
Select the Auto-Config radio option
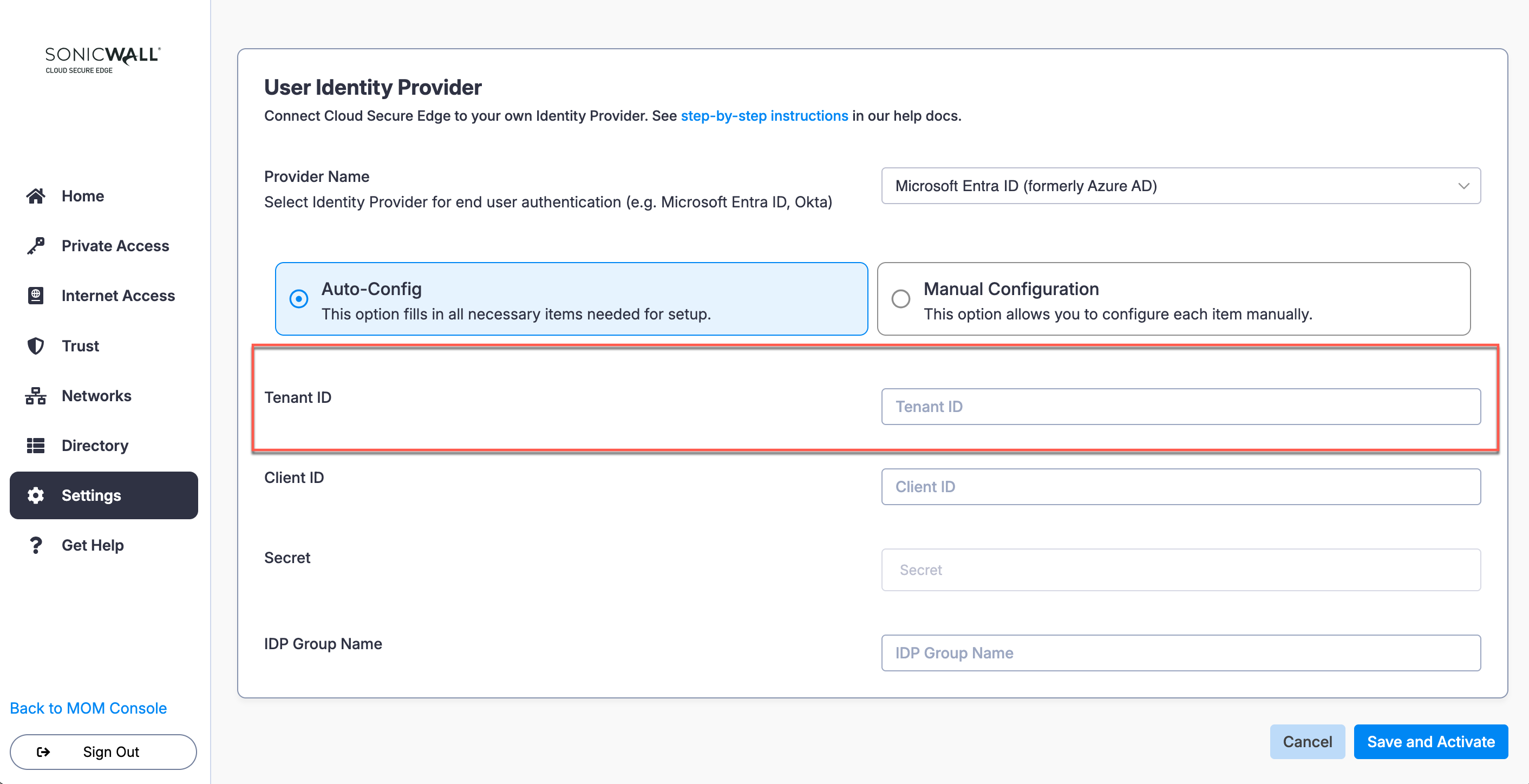(298, 298)
